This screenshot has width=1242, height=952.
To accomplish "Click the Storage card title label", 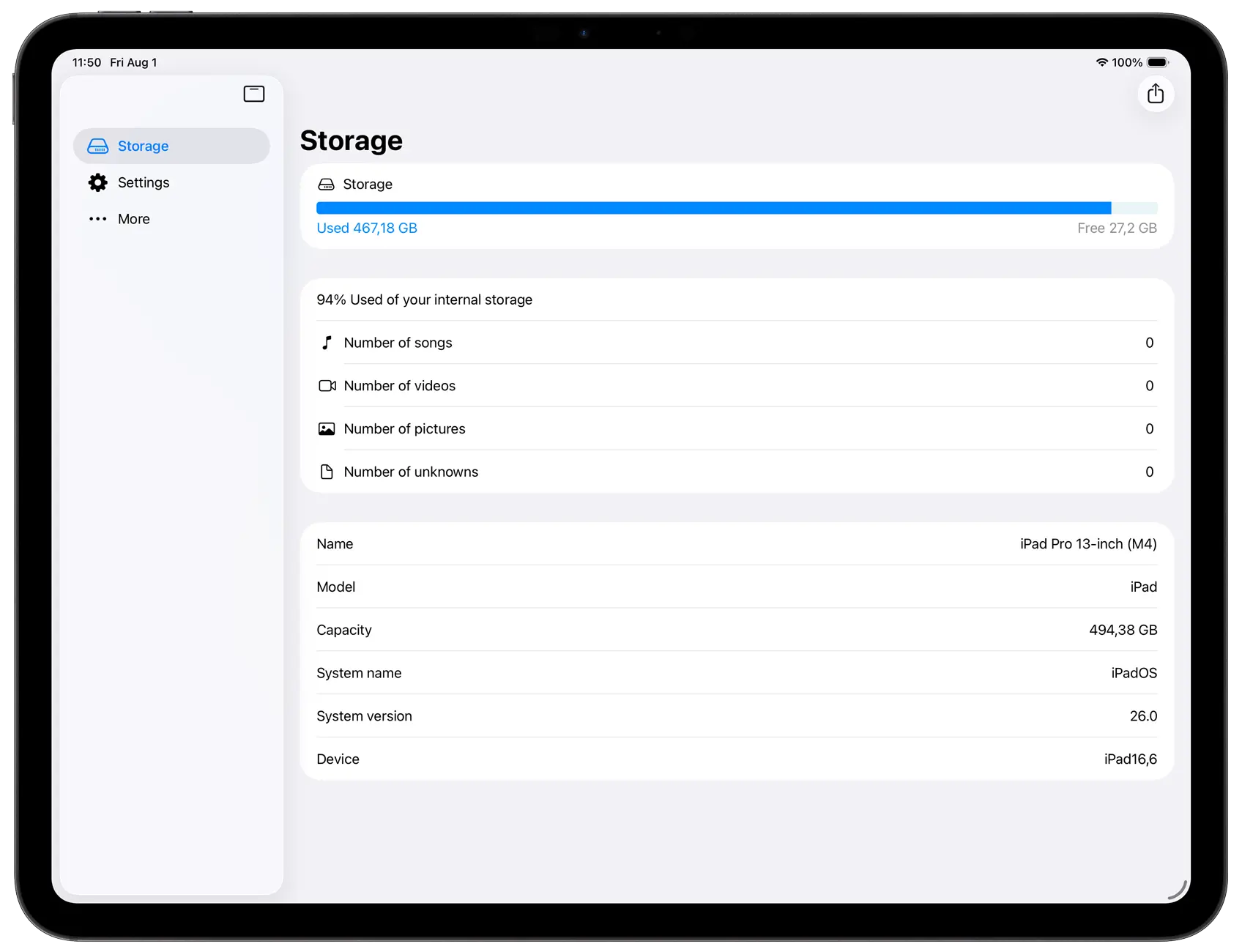I will coord(368,185).
